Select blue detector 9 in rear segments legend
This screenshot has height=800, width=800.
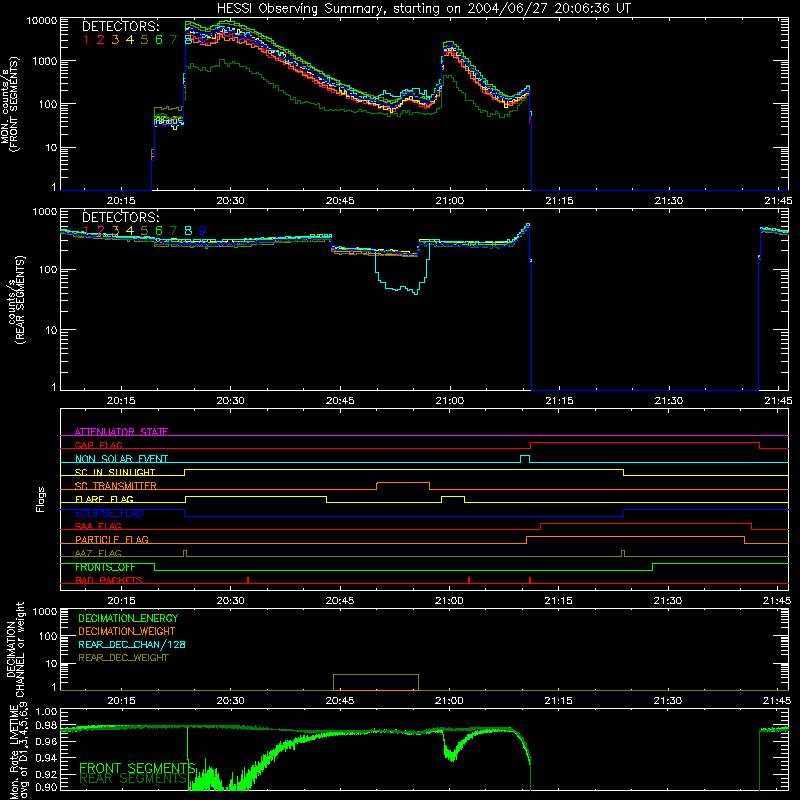pyautogui.click(x=203, y=231)
